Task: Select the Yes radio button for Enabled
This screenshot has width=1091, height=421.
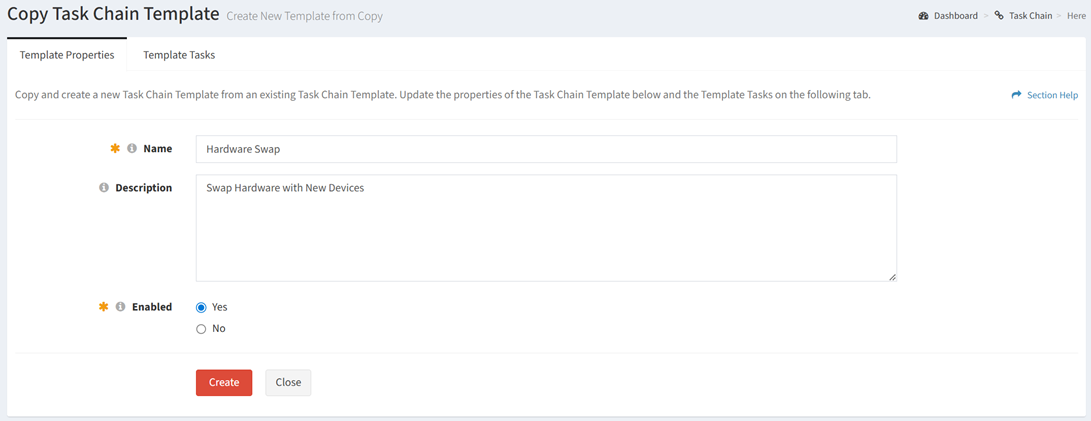Action: (x=201, y=307)
